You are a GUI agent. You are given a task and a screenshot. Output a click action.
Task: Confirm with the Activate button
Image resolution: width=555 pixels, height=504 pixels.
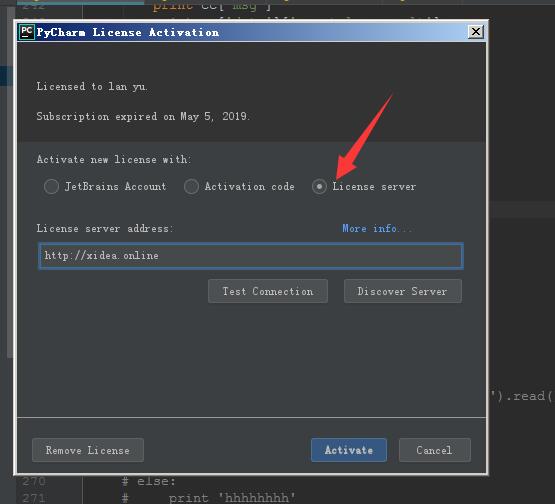(x=349, y=450)
